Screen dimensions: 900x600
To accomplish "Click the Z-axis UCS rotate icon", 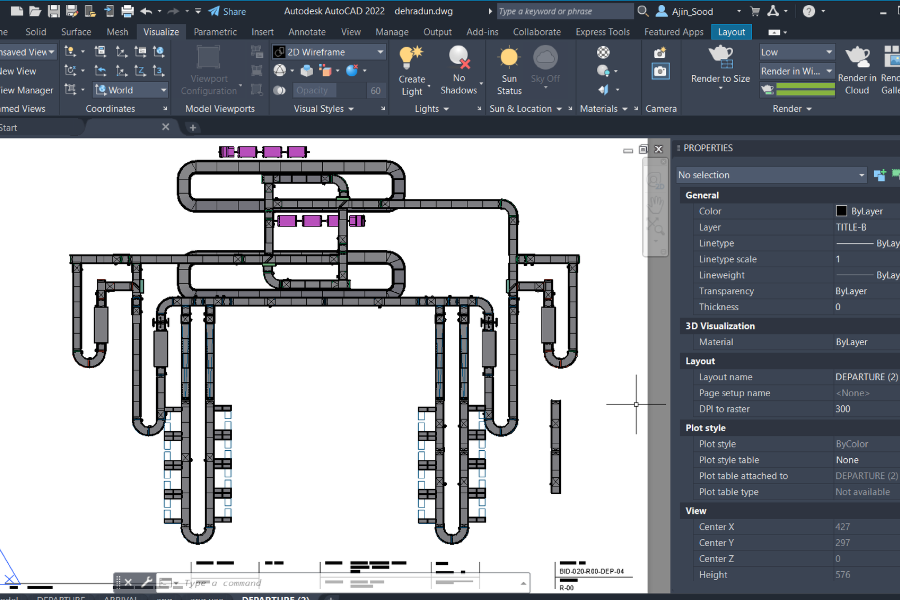I will (140, 71).
